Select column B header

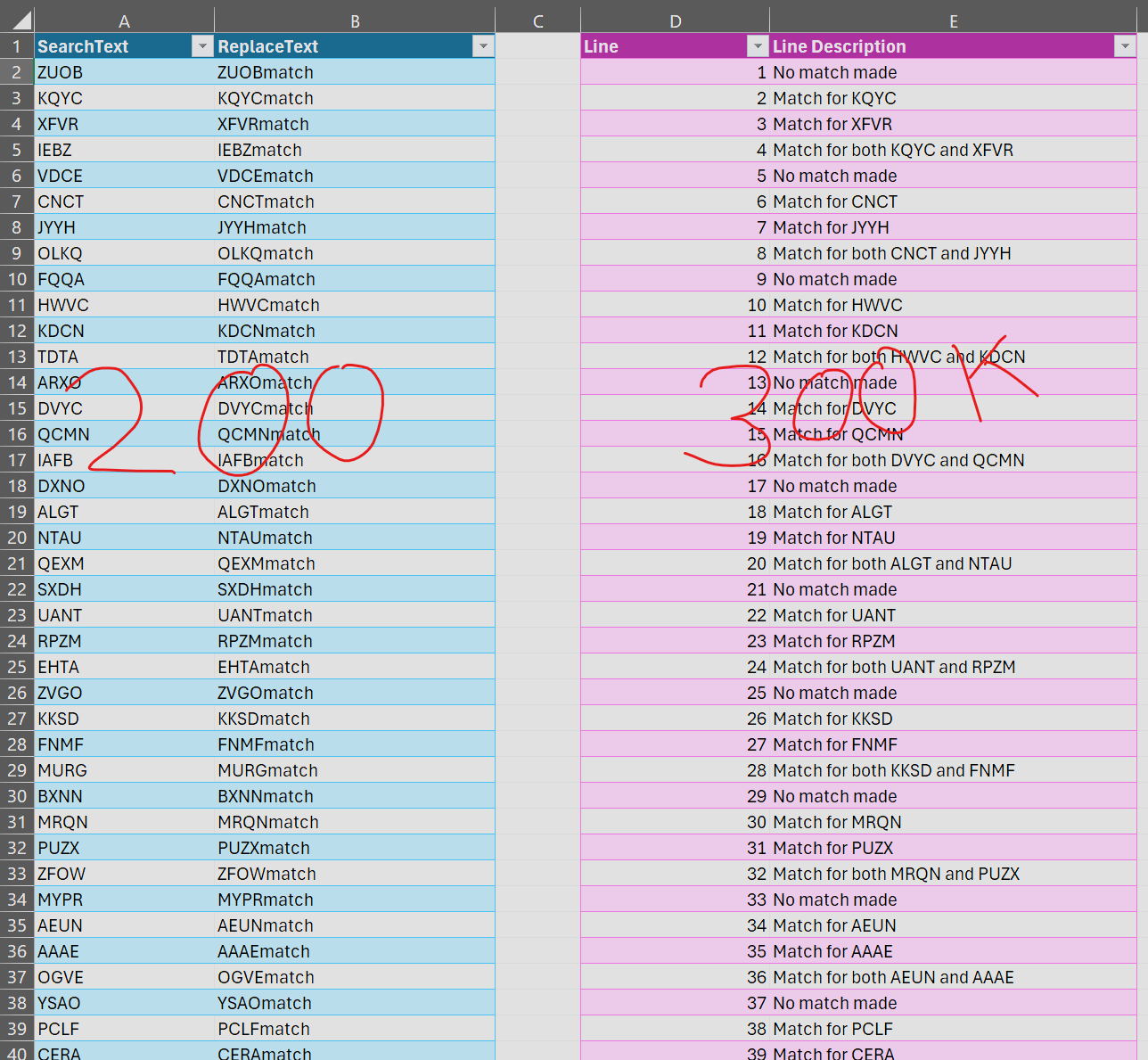click(355, 21)
